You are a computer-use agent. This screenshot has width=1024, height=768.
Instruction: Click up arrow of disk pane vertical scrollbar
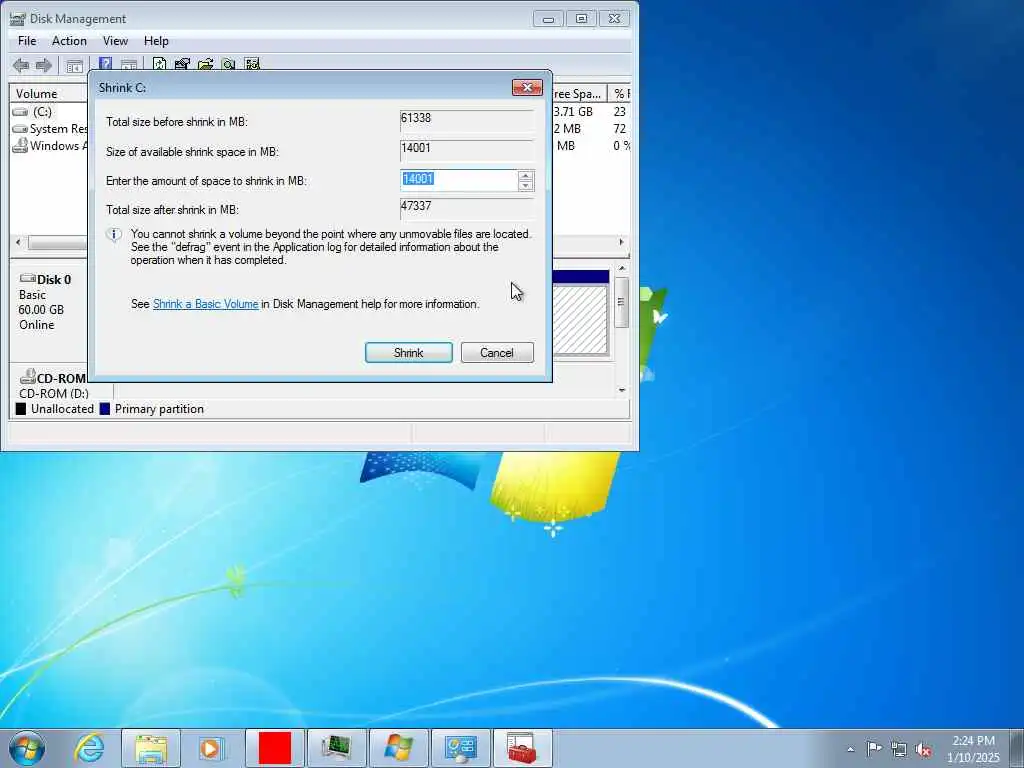(x=622, y=268)
